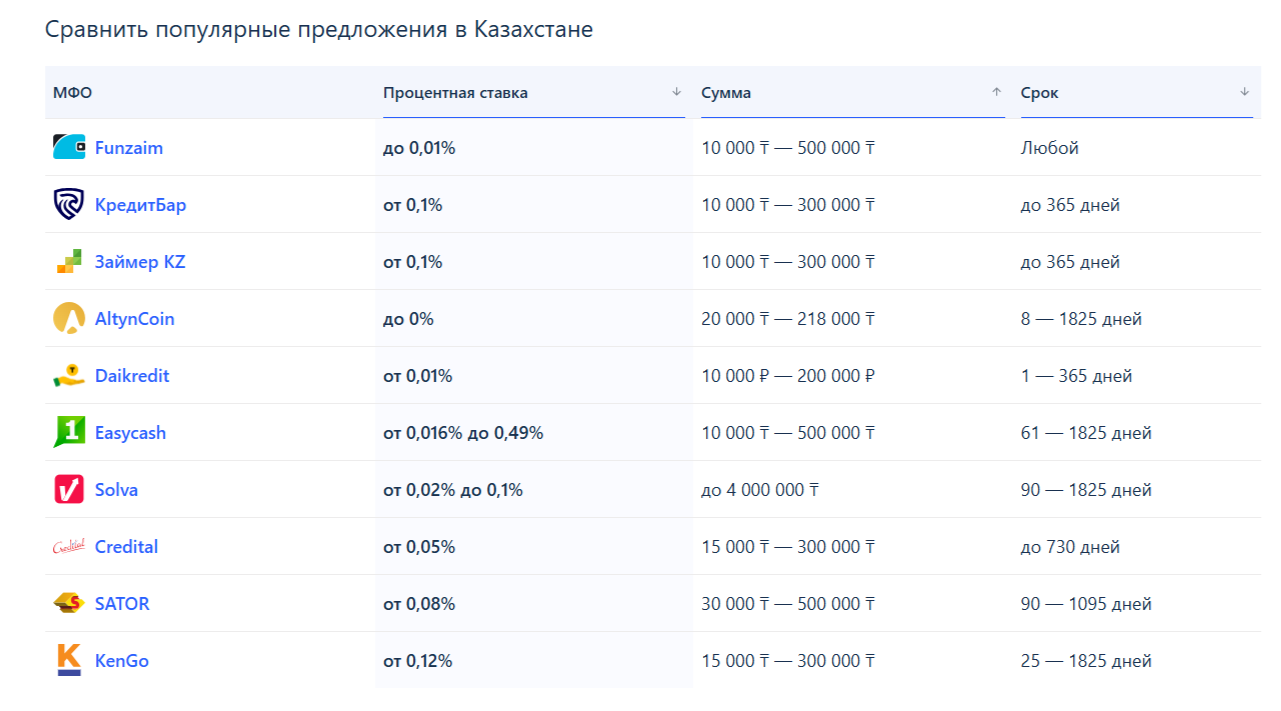This screenshot has height=711, width=1281.
Task: Click the МФО column header
Action: (x=72, y=93)
